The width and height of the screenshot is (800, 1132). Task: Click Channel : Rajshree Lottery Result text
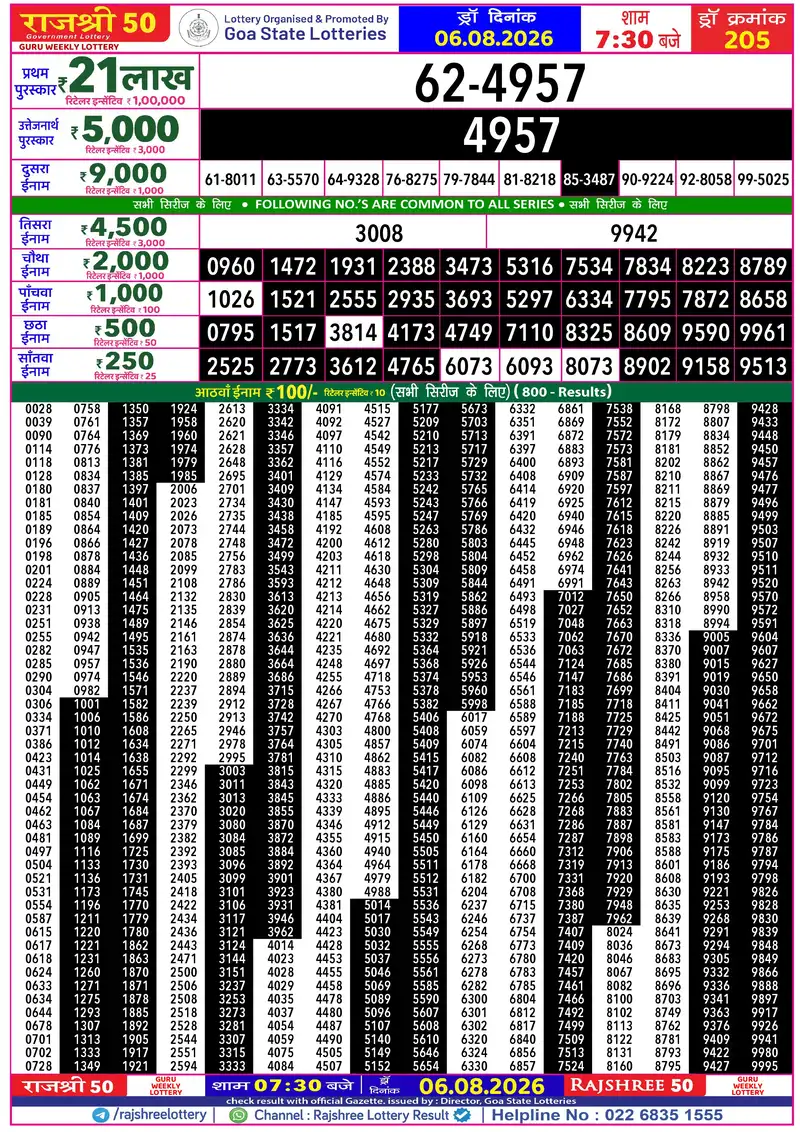pyautogui.click(x=351, y=1115)
